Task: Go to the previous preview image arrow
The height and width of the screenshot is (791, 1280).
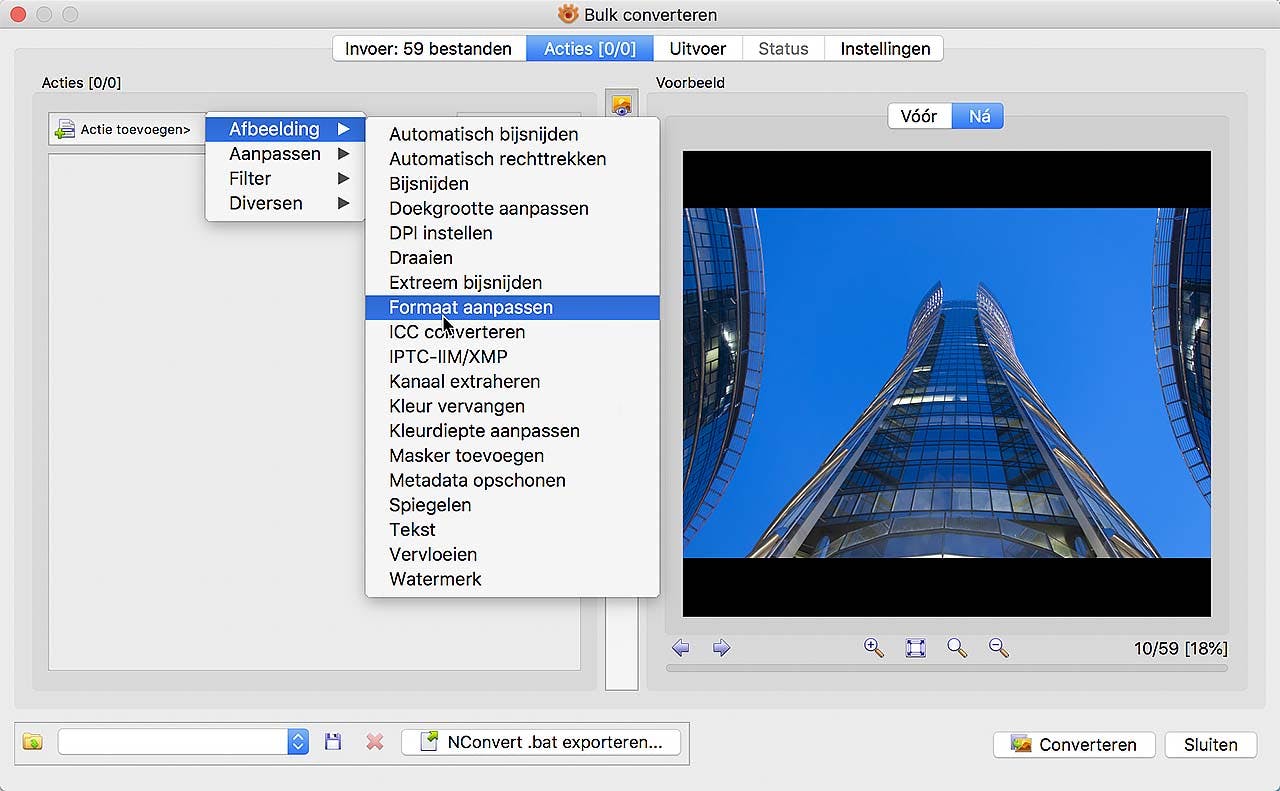Action: (x=681, y=648)
